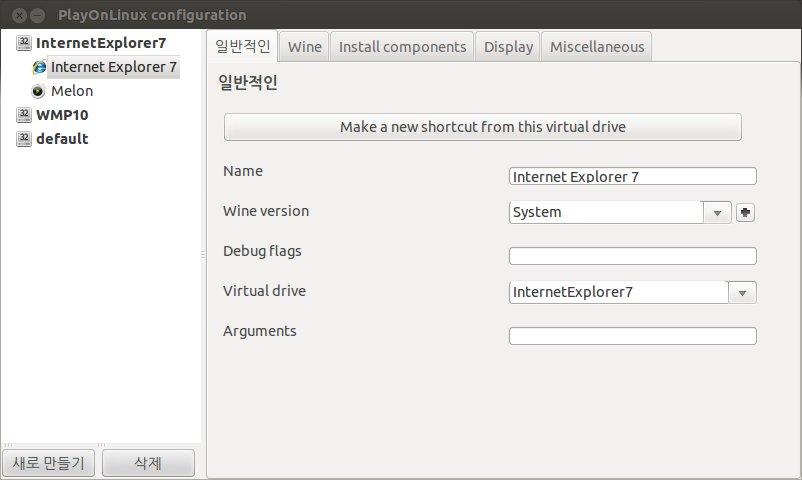Click the 일반적인 section heading
The width and height of the screenshot is (802, 480).
tap(248, 82)
